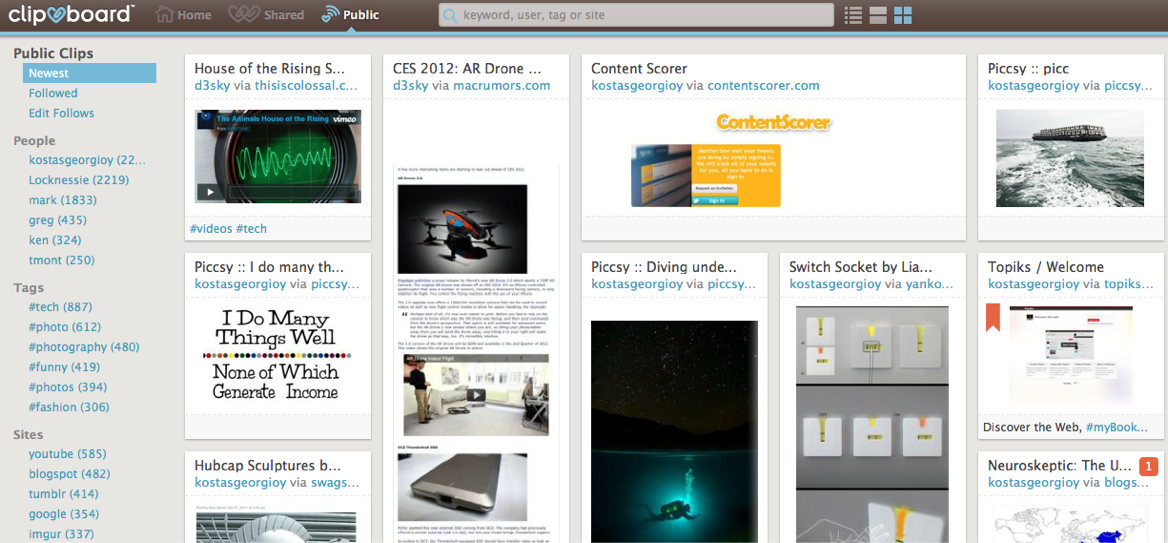Open the Shared tab
This screenshot has width=1168, height=543.
pos(266,15)
